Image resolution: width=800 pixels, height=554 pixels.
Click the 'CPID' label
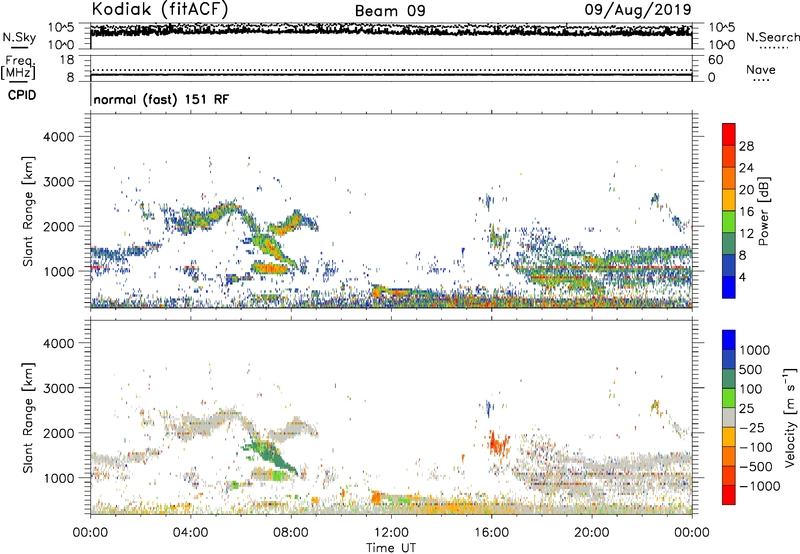point(22,95)
